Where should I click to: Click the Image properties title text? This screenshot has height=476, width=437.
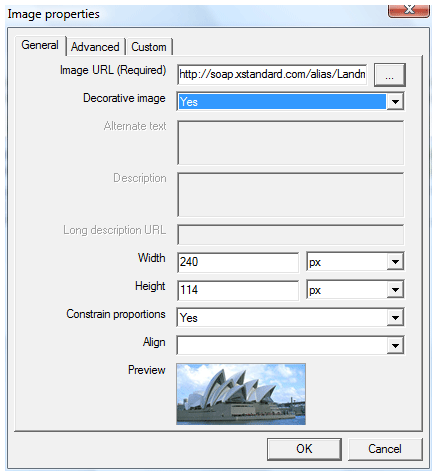(53, 14)
